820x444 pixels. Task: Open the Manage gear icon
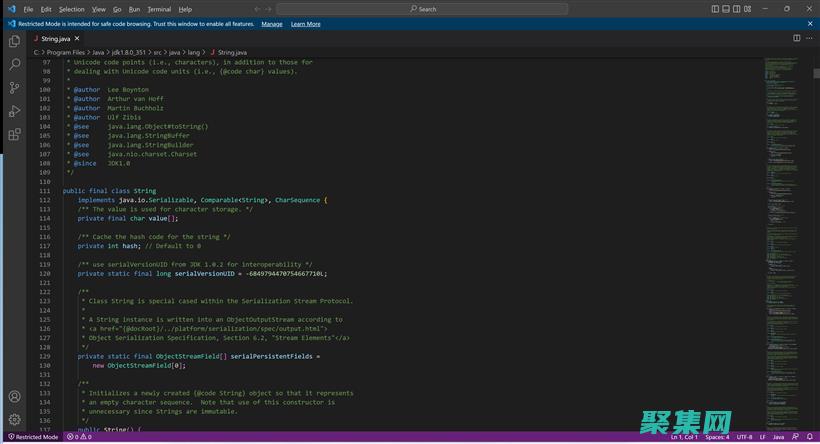tap(14, 420)
